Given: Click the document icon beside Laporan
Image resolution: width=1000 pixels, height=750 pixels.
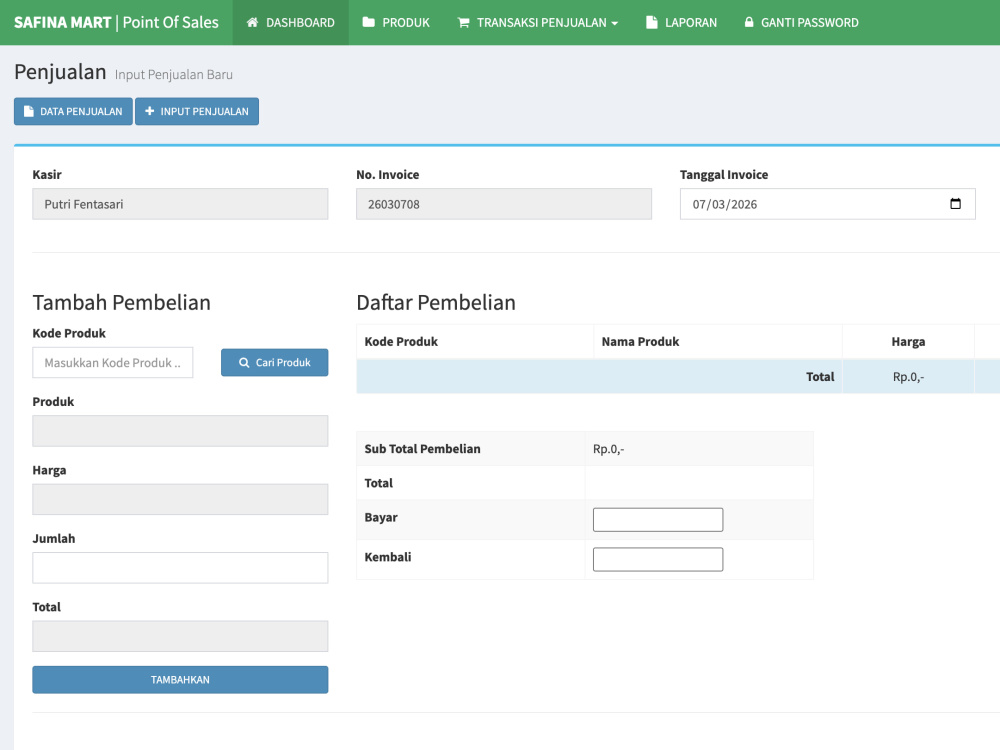Looking at the screenshot, I should point(651,22).
